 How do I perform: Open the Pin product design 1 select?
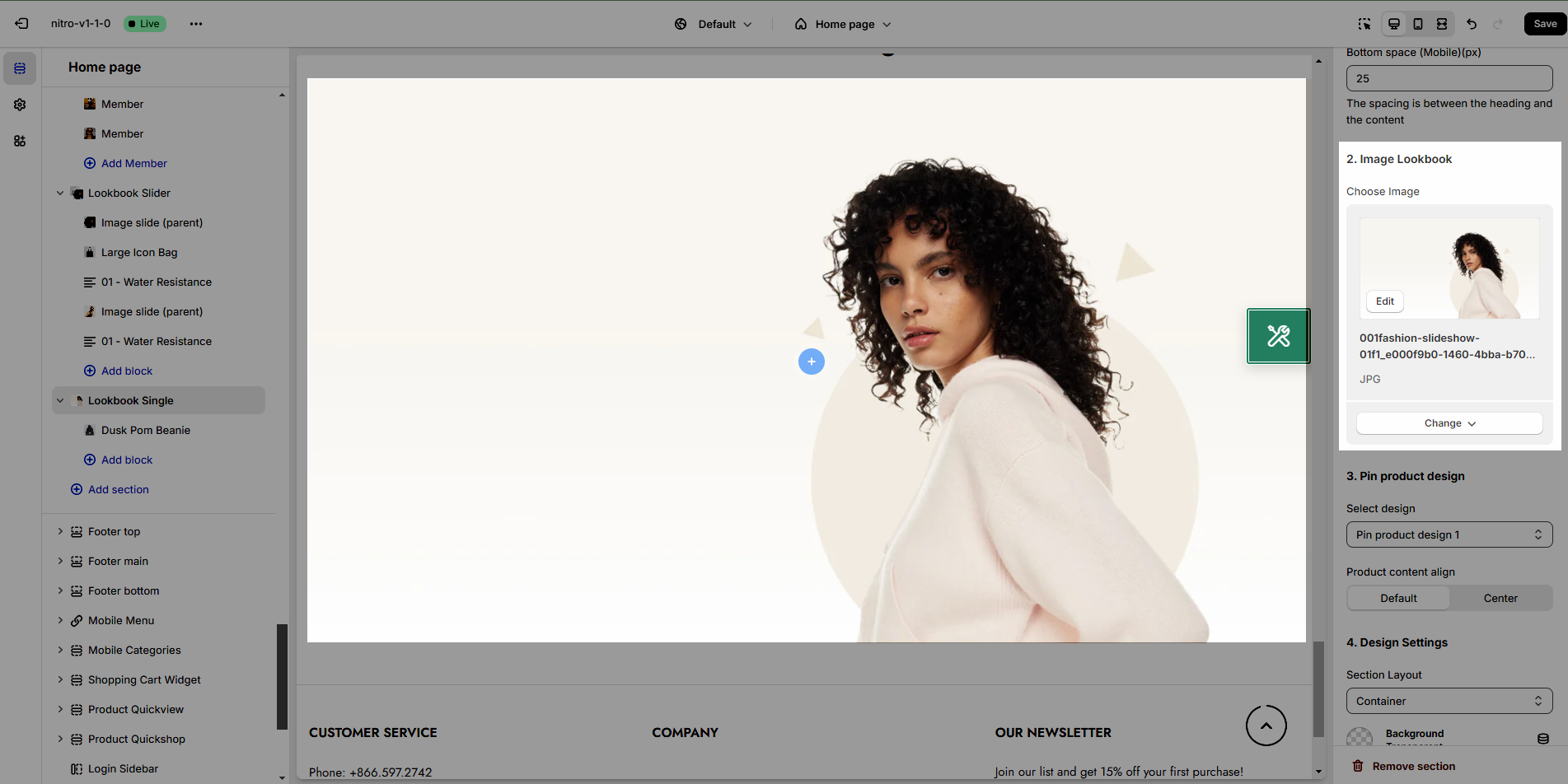(x=1449, y=534)
